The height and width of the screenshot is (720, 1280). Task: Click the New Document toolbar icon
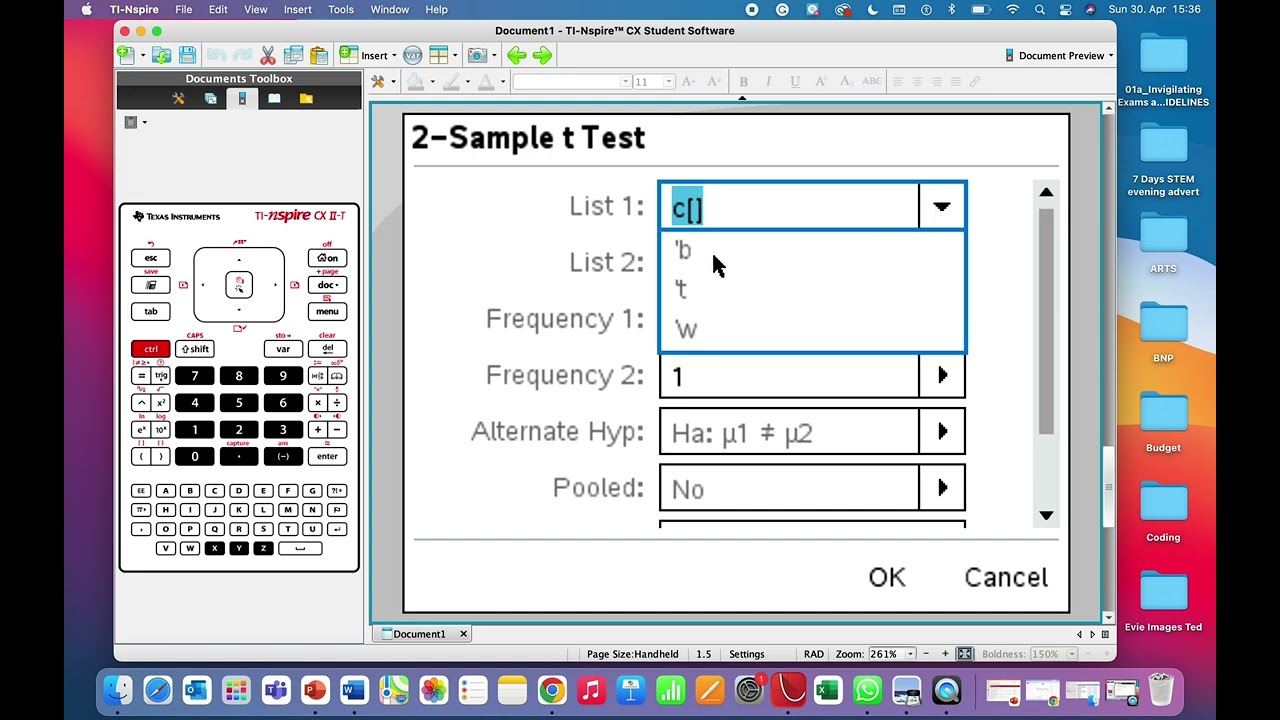pos(126,55)
